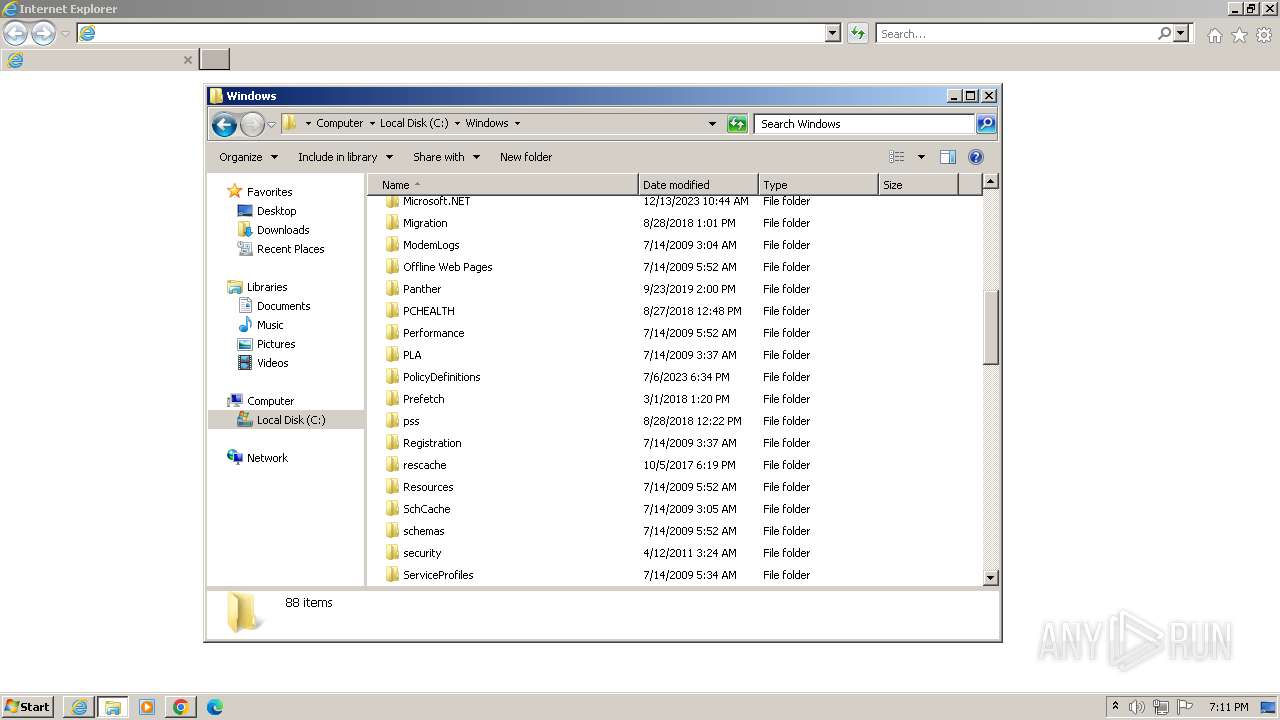Select the SchCache folder name

coord(426,509)
